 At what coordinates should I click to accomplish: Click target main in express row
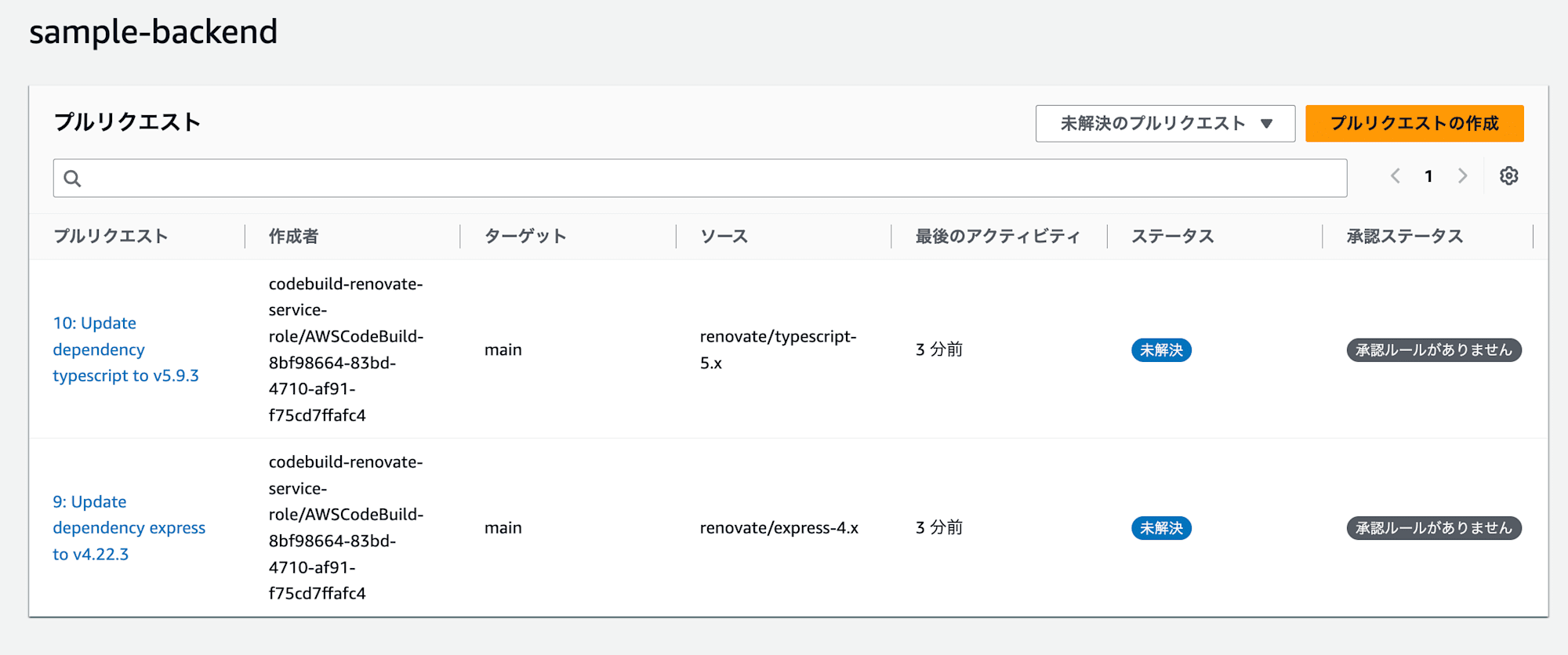click(x=503, y=528)
